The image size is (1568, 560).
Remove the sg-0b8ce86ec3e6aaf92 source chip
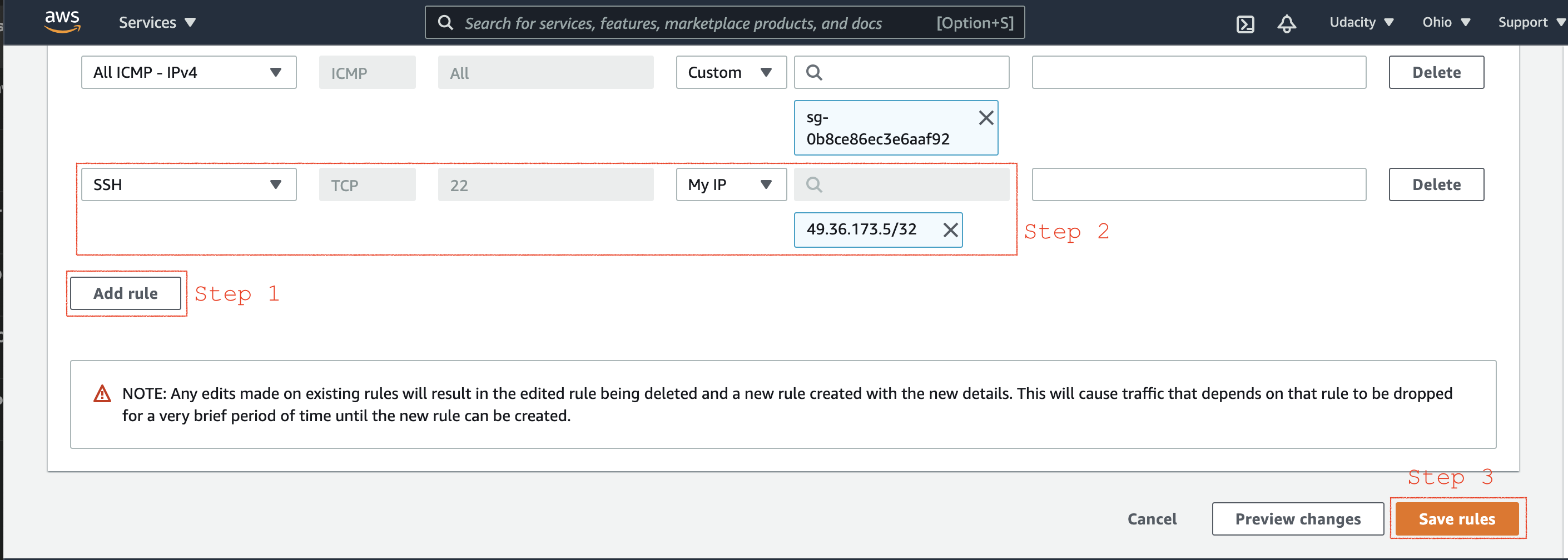coord(986,117)
